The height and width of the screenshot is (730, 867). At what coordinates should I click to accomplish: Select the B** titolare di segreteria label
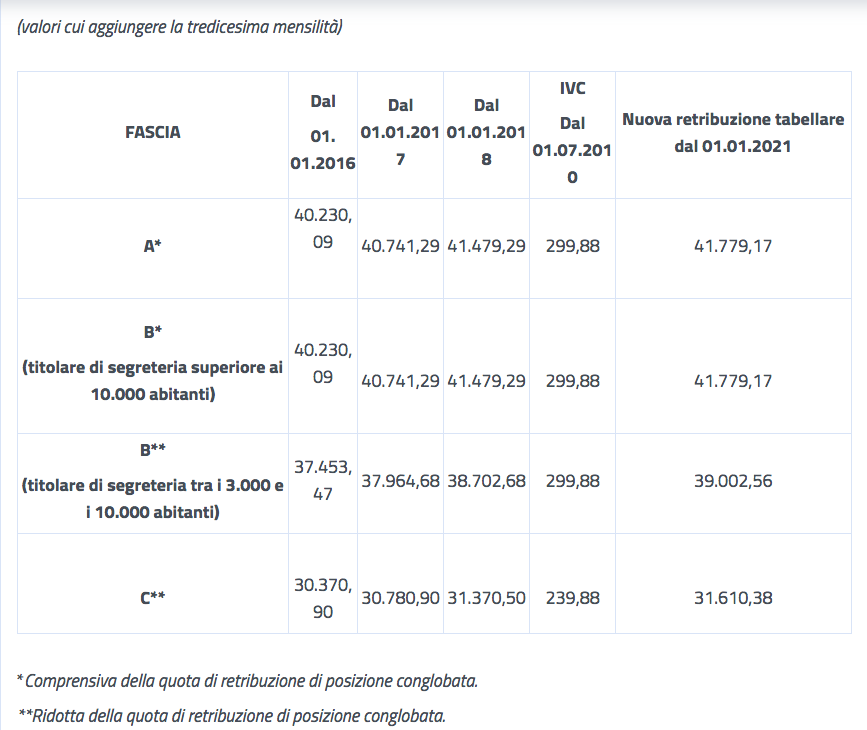pos(153,485)
